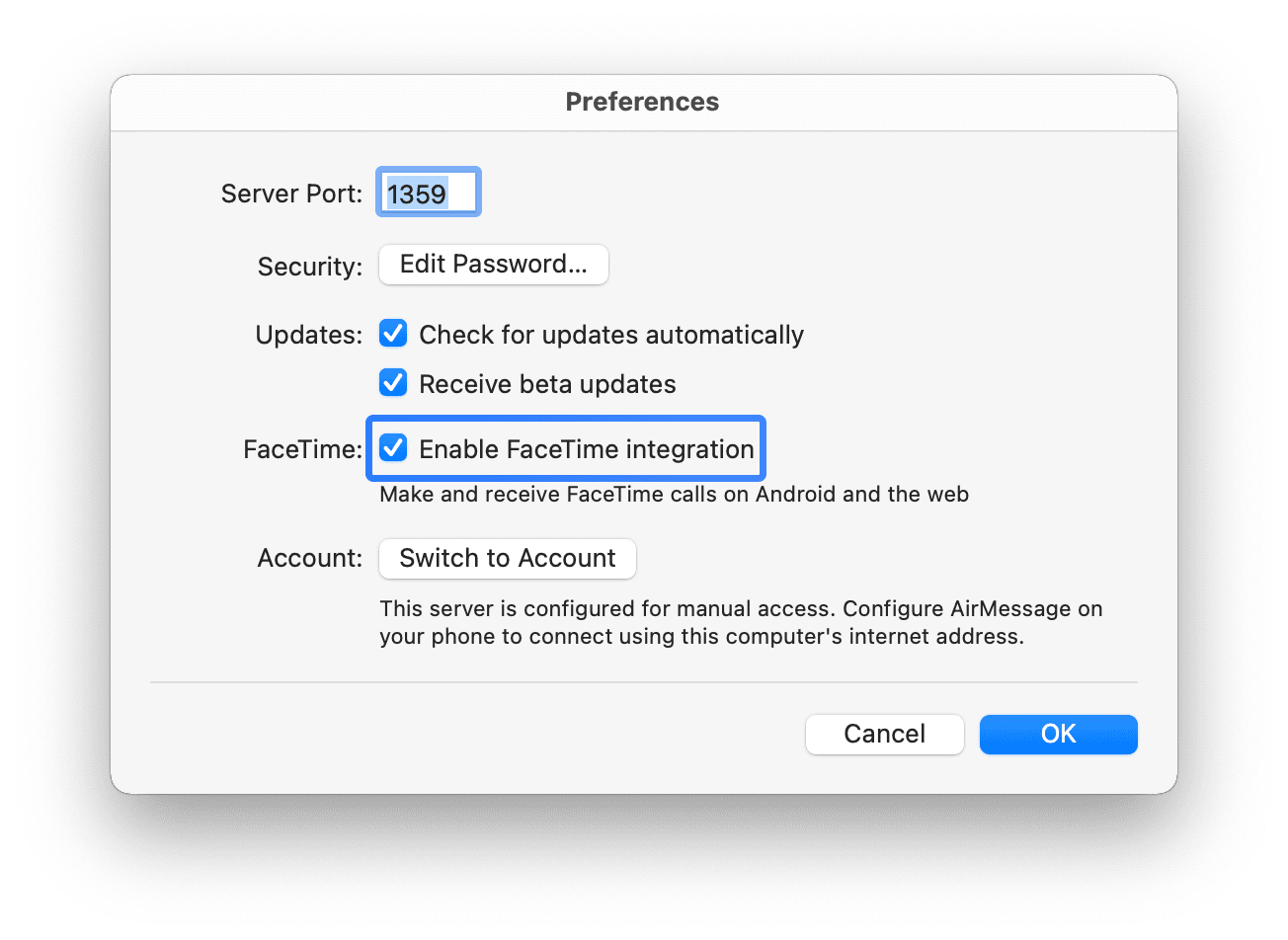1288x940 pixels.
Task: Click the "Enable FaceTime integration" label text
Action: (586, 450)
